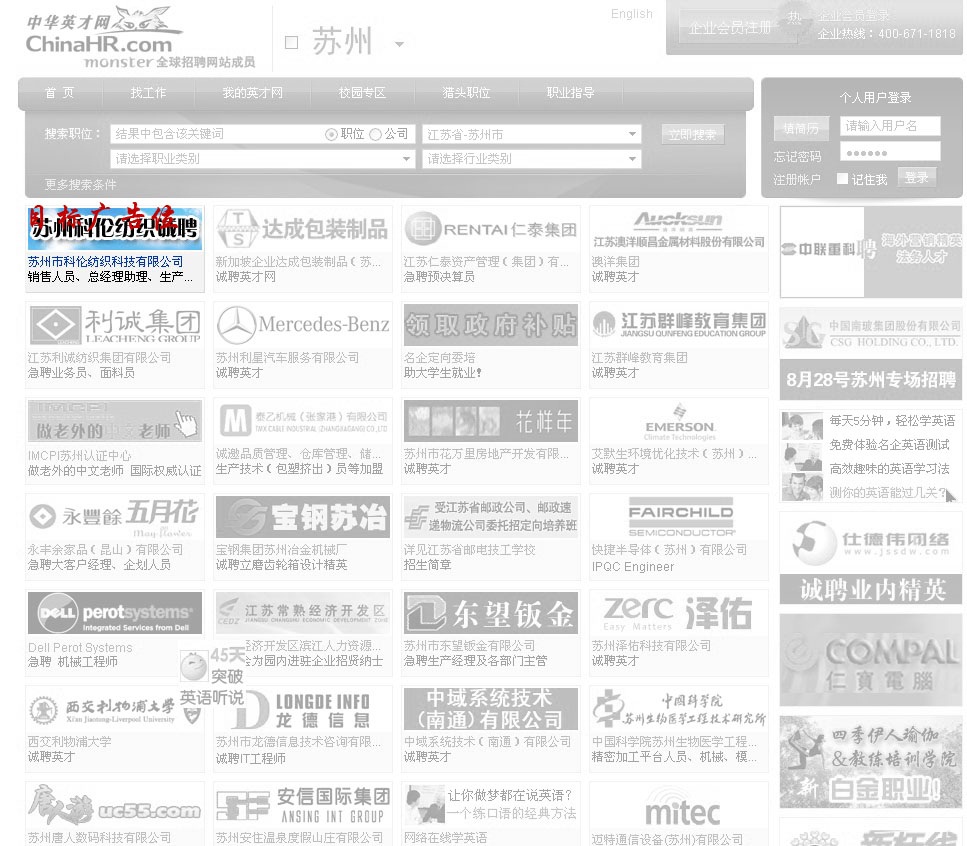This screenshot has width=967, height=846.
Task: Open the 中联重科 sidebar banner
Action: coord(871,252)
